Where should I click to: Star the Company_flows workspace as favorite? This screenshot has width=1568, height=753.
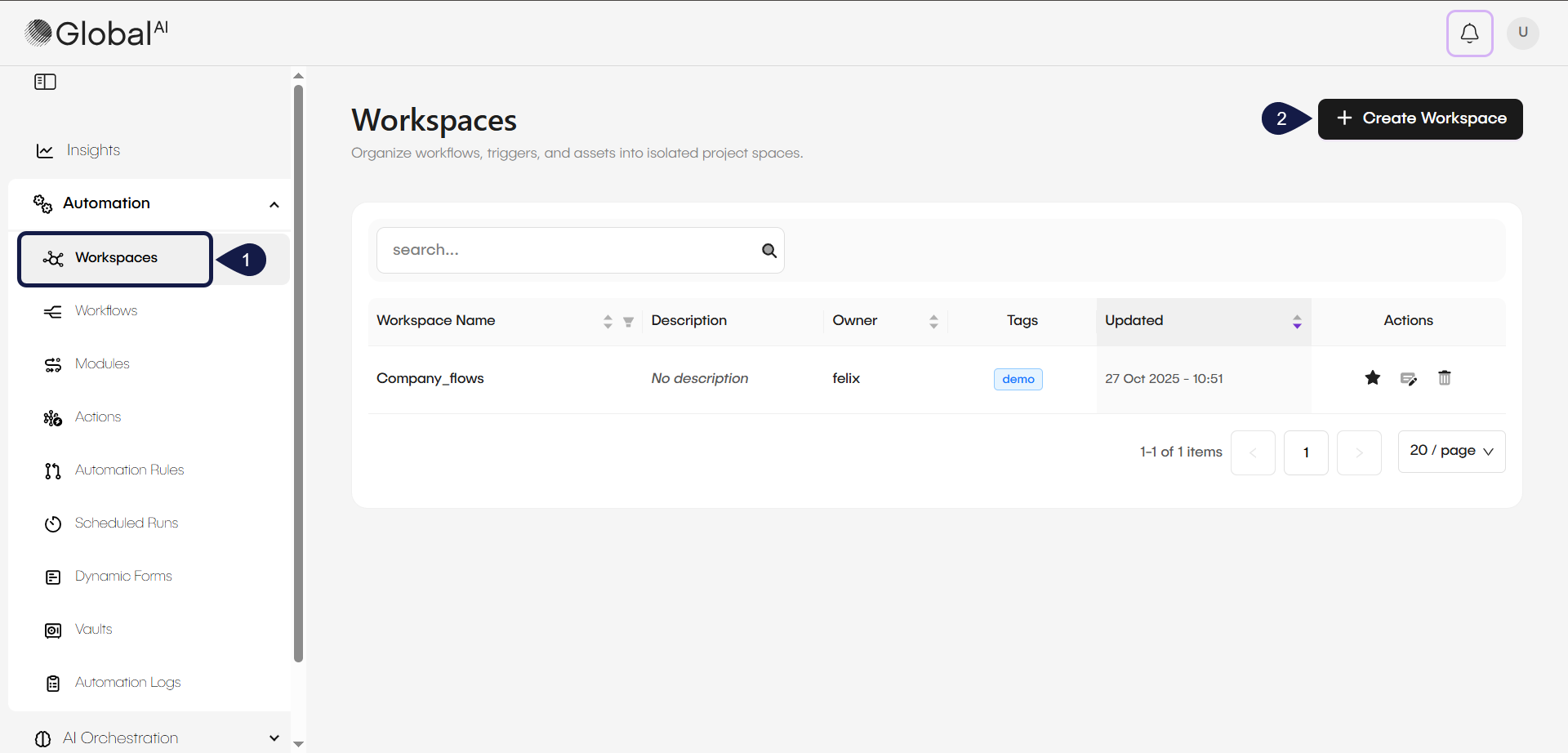click(x=1372, y=377)
